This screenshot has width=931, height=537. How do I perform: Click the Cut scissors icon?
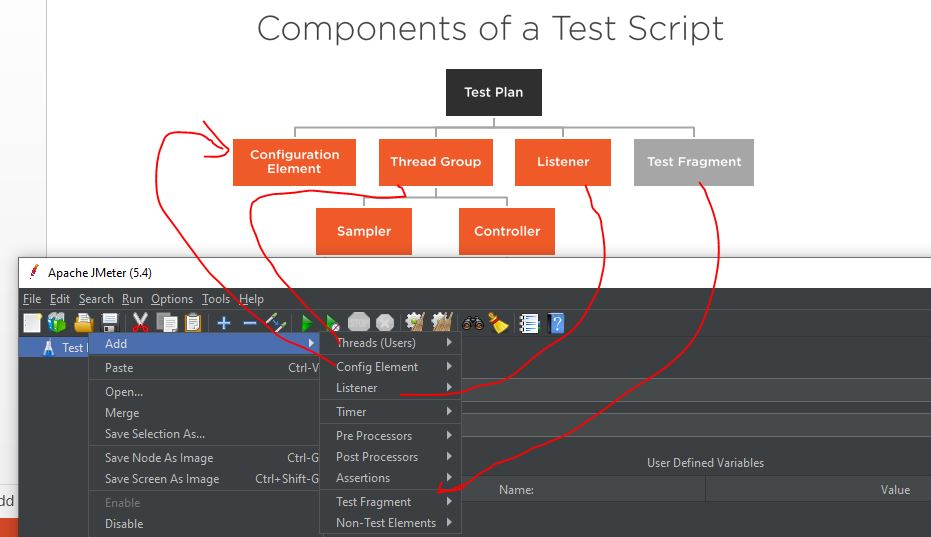point(140,323)
